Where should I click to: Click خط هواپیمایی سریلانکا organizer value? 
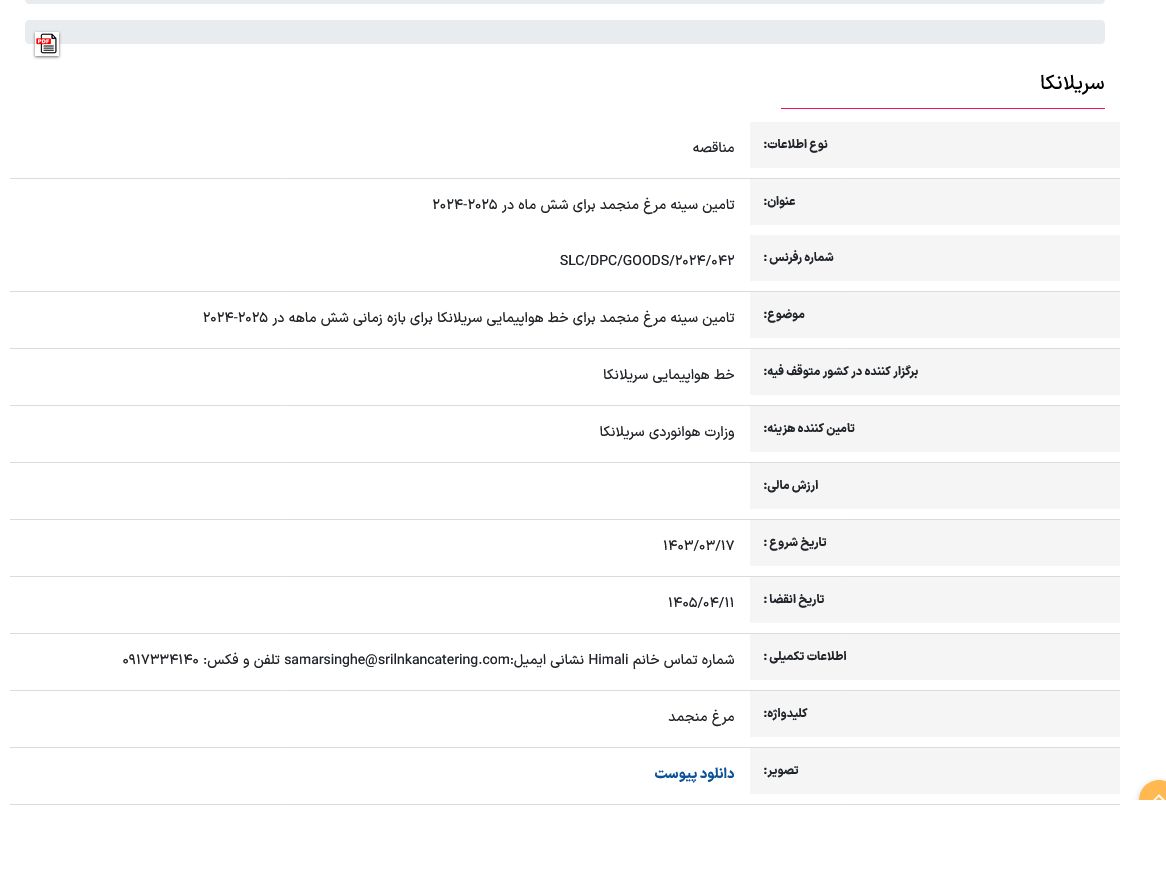click(x=668, y=374)
